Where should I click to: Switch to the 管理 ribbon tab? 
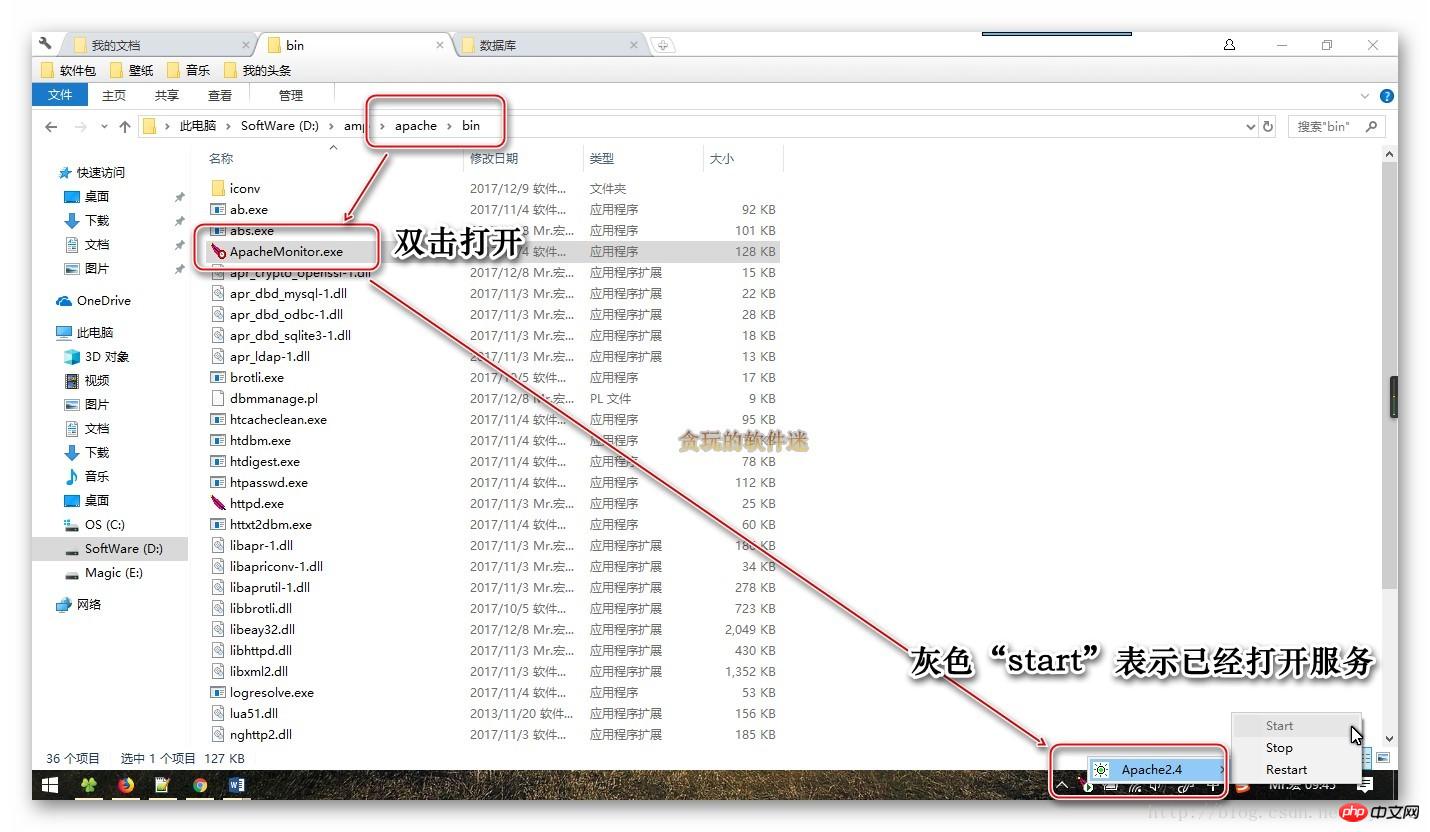[291, 95]
